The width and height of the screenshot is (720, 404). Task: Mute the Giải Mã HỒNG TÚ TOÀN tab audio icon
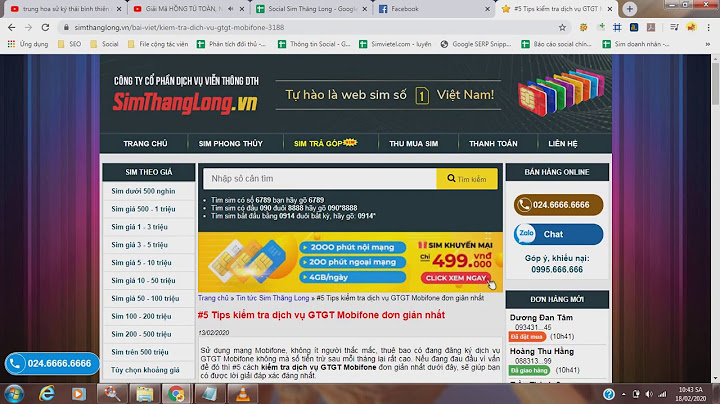click(x=231, y=9)
